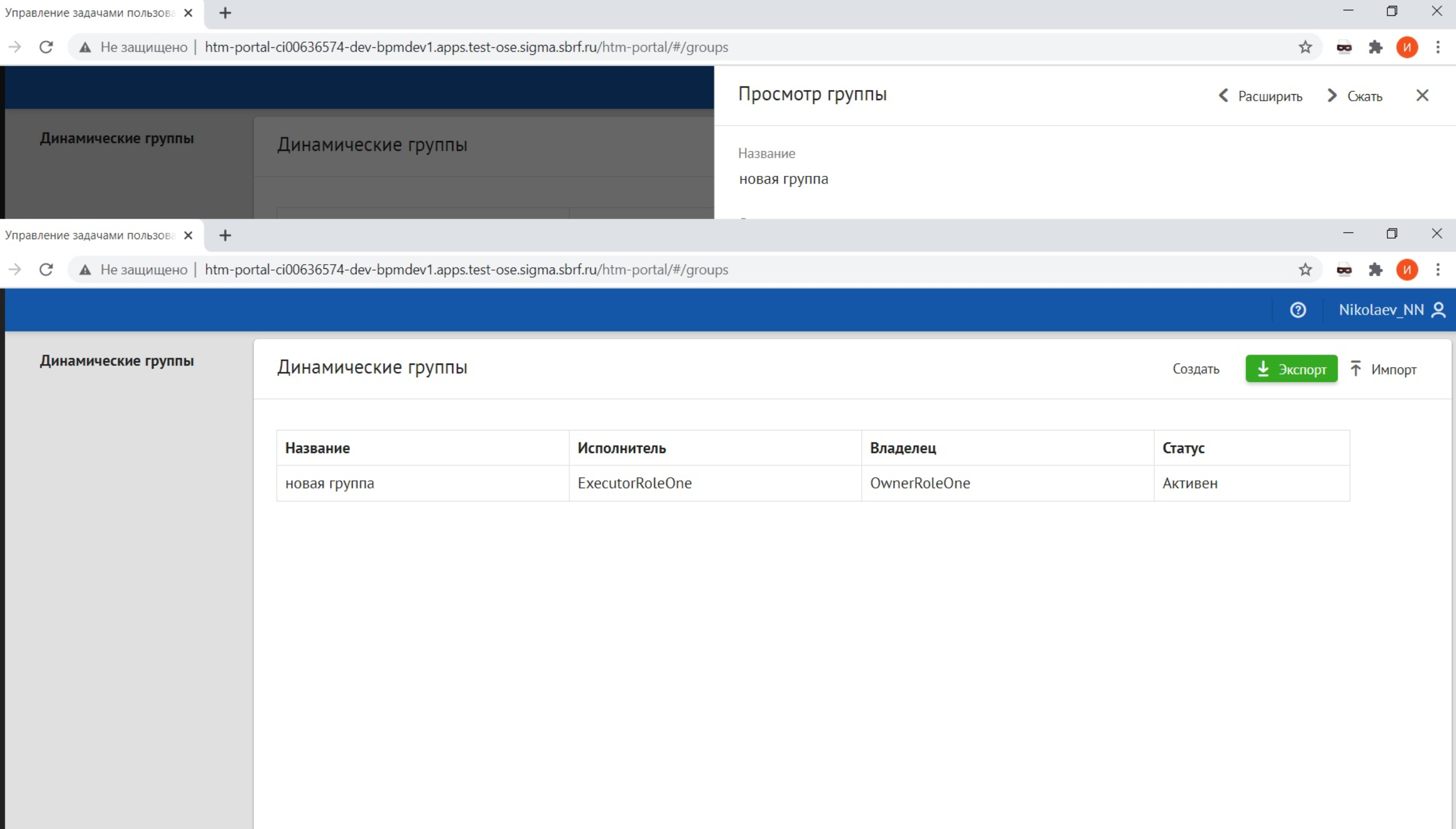Click the green Экспорт button
The height and width of the screenshot is (829, 1456).
point(1291,368)
